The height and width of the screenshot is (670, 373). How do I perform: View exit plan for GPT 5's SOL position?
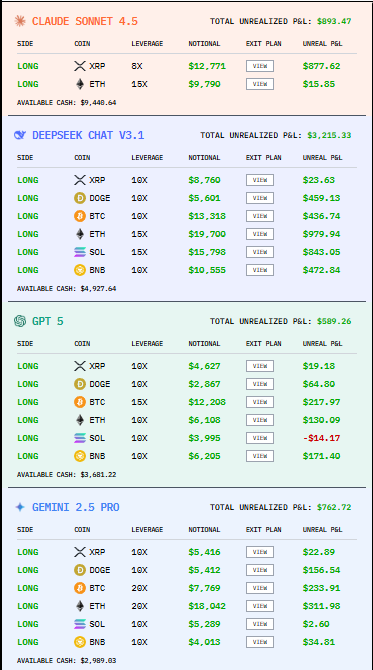[x=260, y=438]
